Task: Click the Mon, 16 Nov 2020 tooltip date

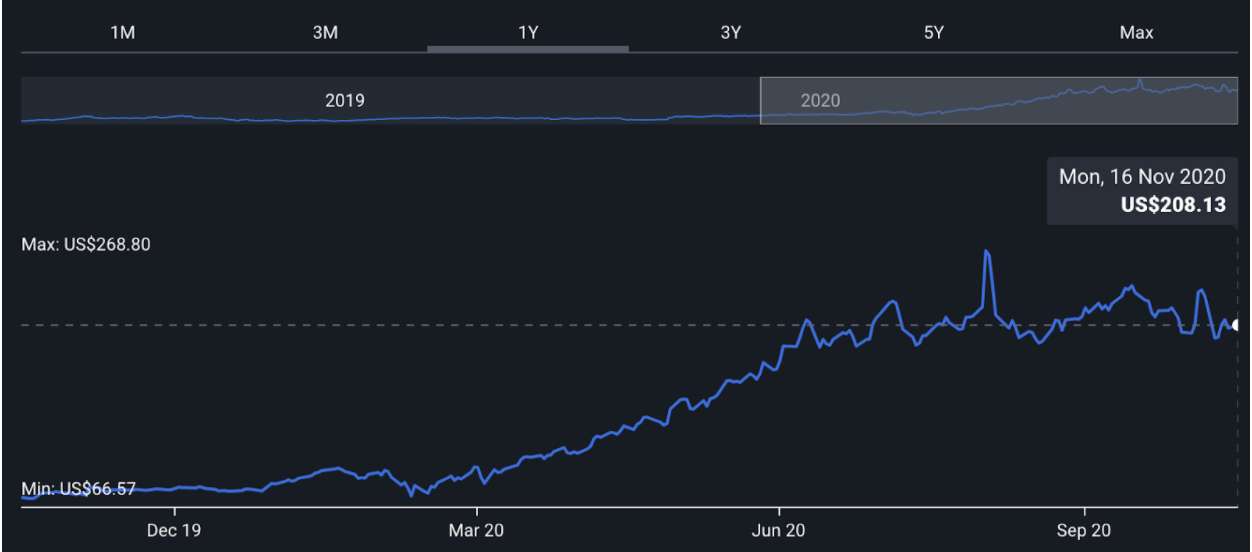Action: pyautogui.click(x=1142, y=177)
